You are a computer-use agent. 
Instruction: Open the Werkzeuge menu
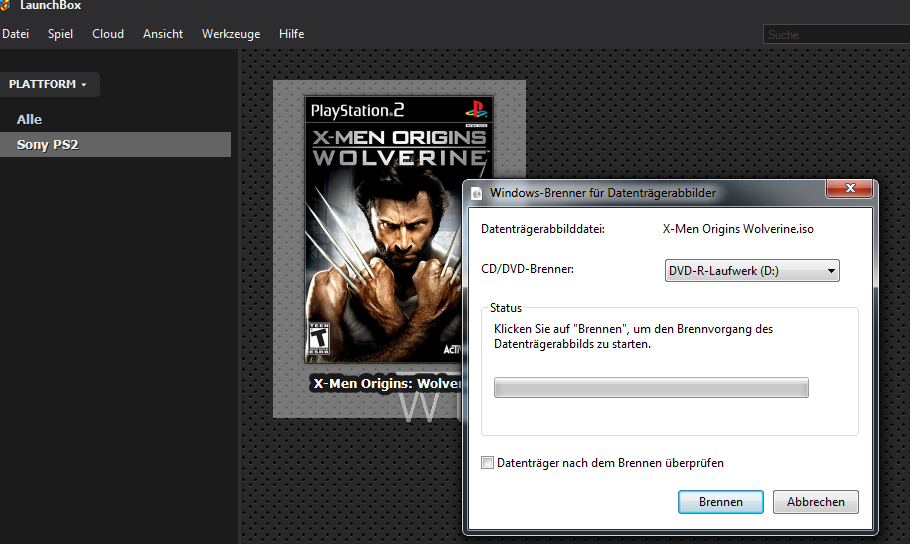coord(231,34)
